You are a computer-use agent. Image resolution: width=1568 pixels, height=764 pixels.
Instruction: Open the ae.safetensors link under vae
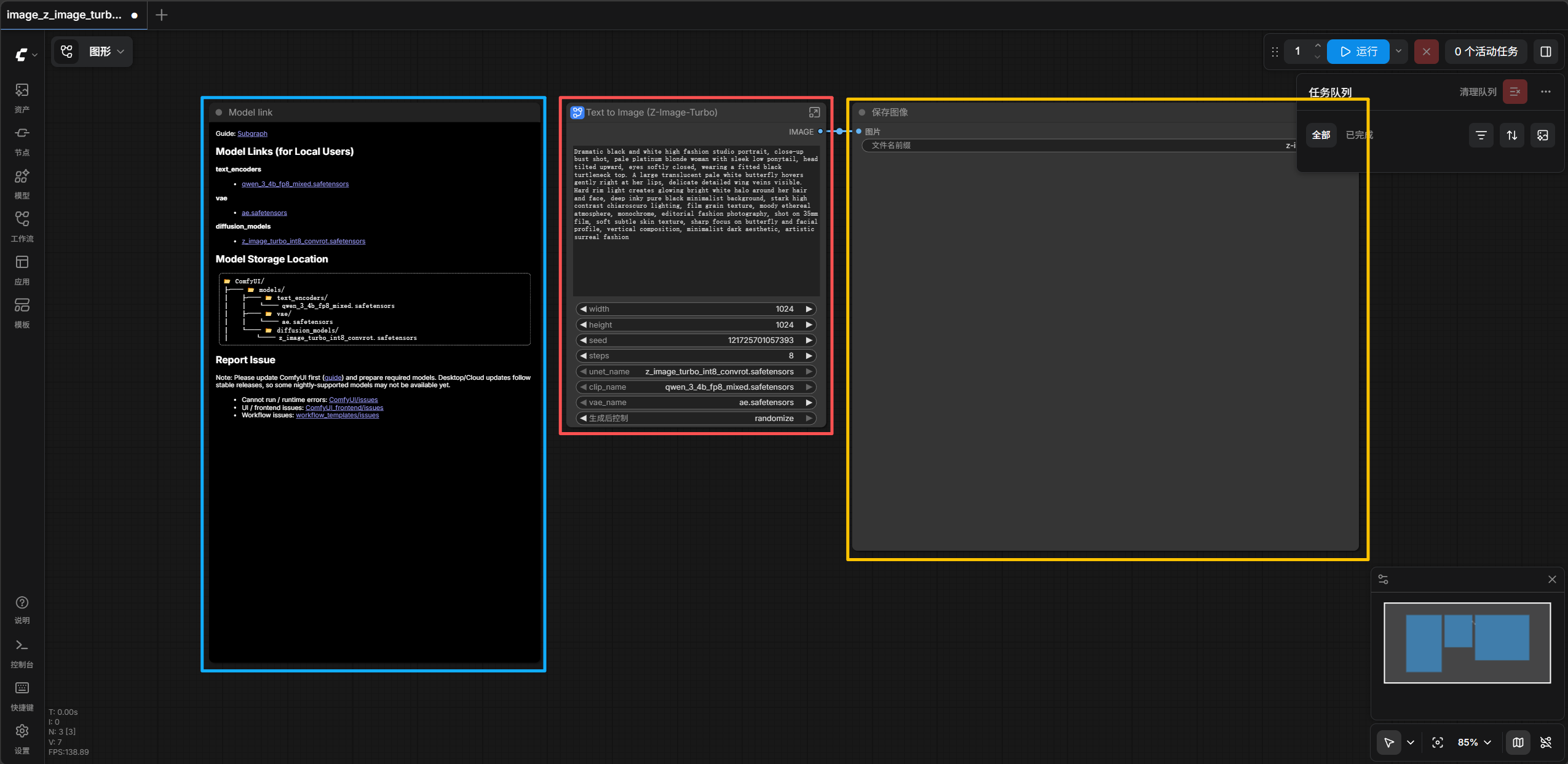point(264,213)
